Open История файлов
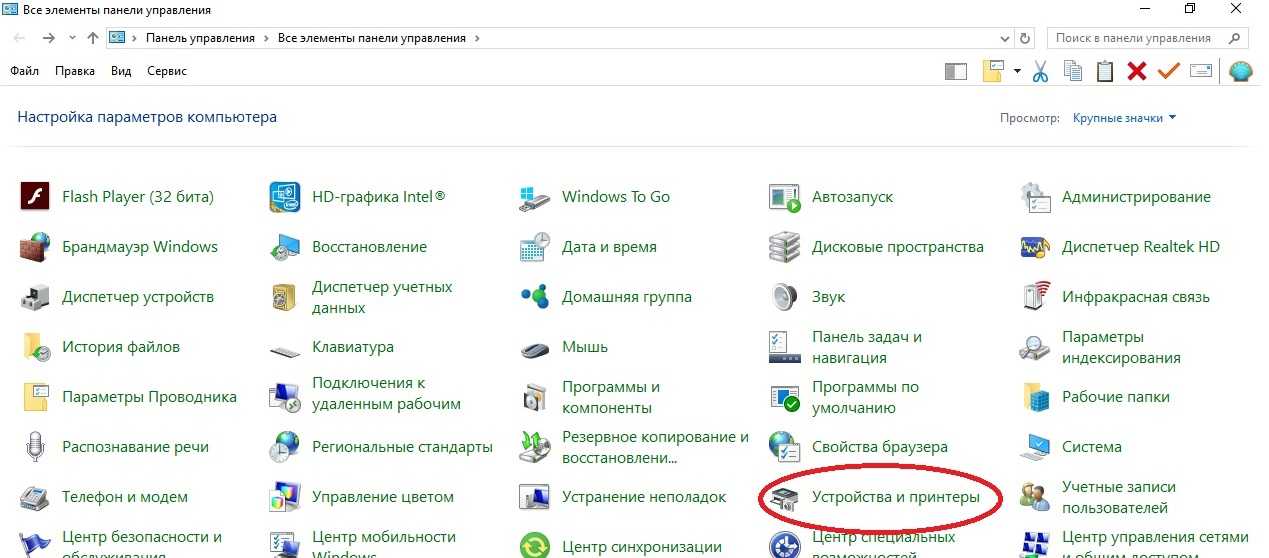The height and width of the screenshot is (558, 1269). (x=100, y=347)
